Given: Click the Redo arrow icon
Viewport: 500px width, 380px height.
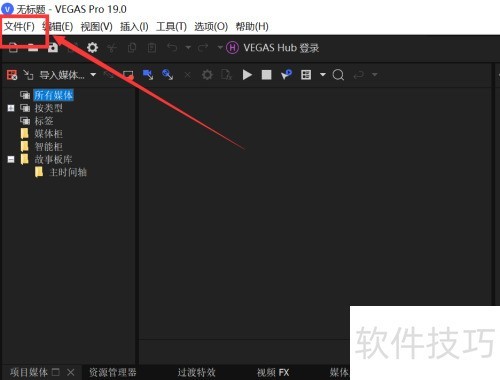Looking at the screenshot, I should point(203,48).
